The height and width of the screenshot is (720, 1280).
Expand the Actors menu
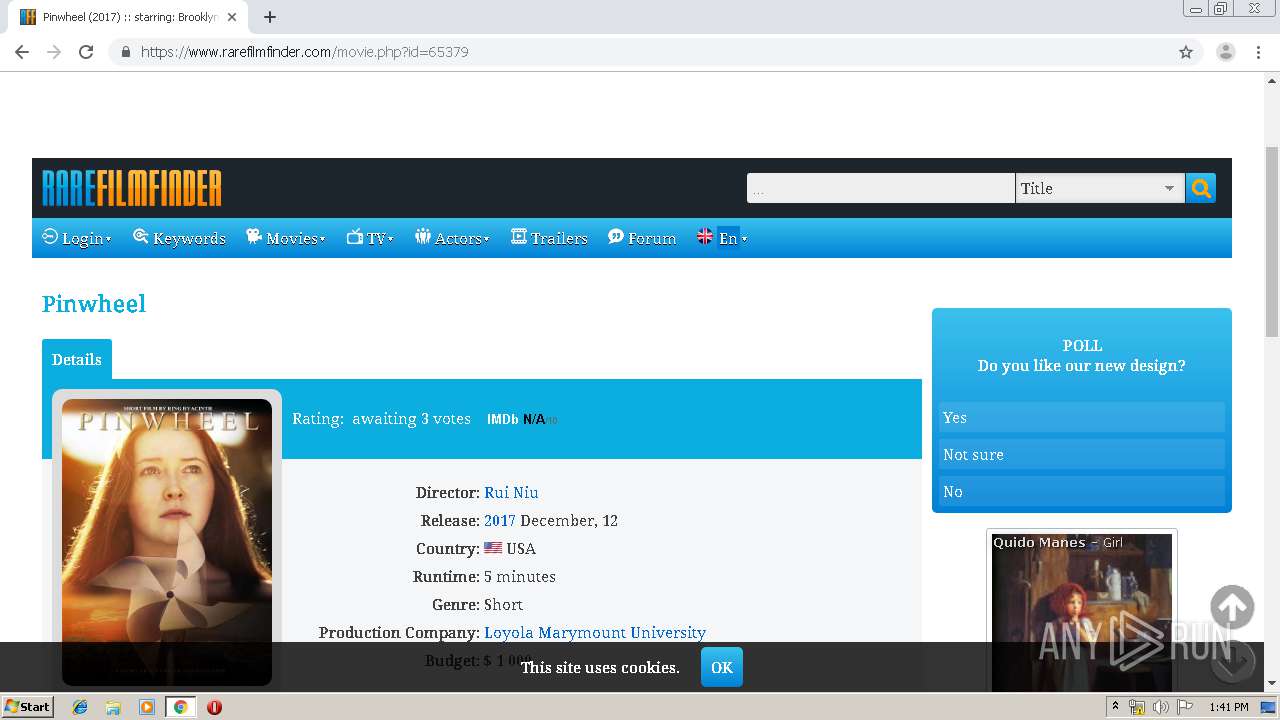tap(452, 238)
